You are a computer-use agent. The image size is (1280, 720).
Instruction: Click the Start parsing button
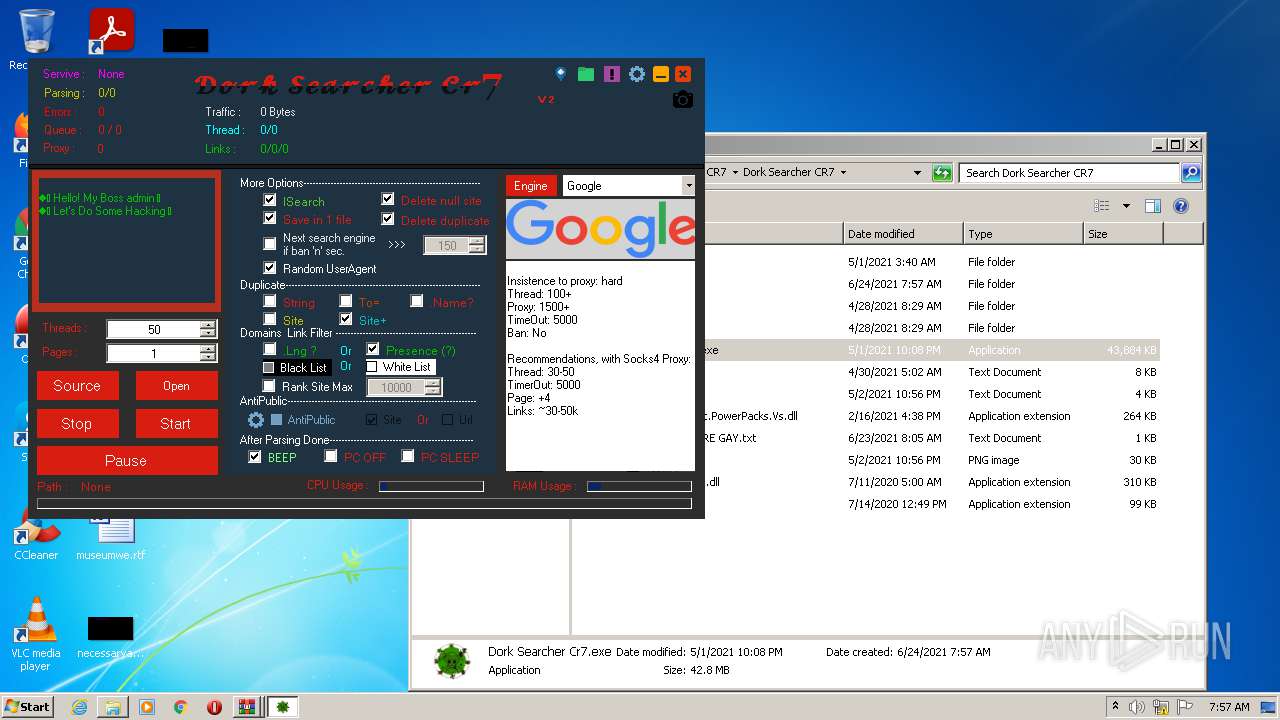(176, 424)
